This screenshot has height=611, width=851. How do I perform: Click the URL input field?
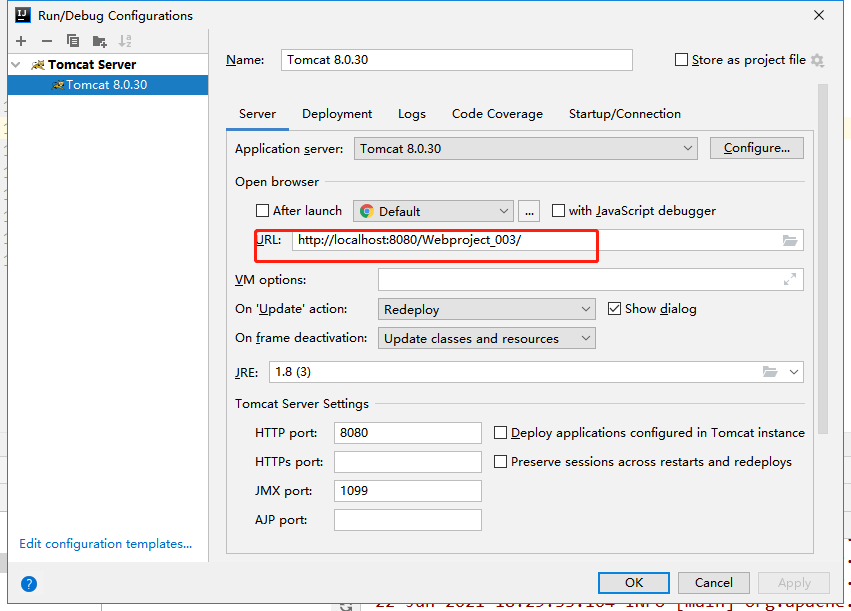click(x=548, y=240)
